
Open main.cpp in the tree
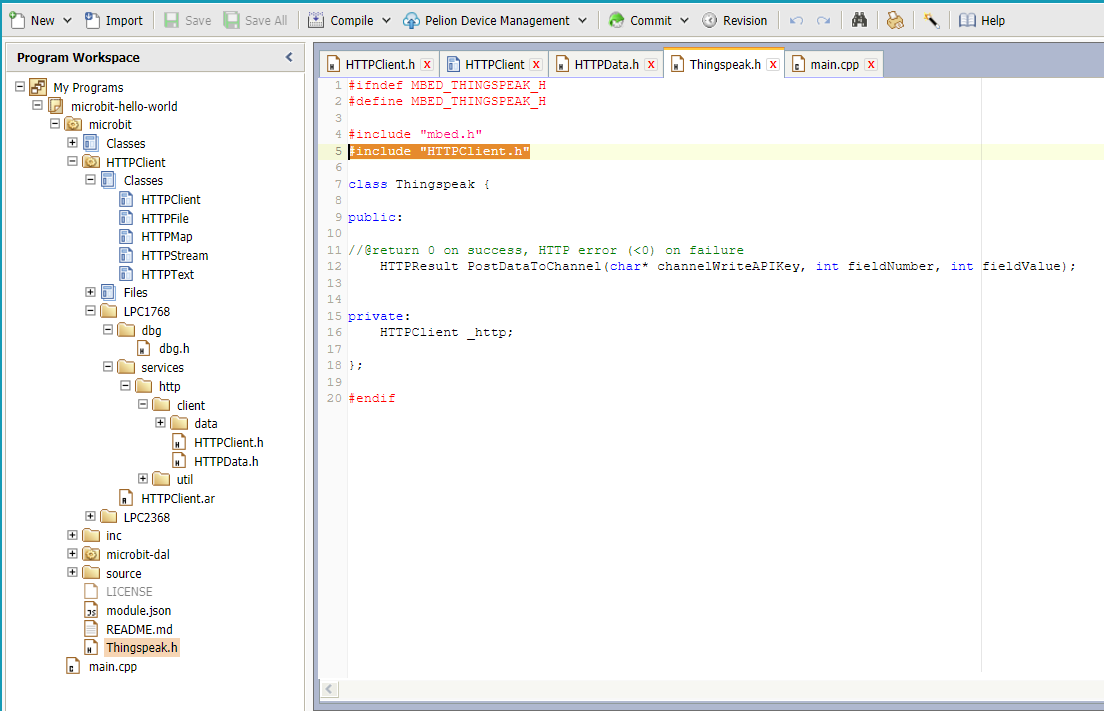[x=113, y=667]
